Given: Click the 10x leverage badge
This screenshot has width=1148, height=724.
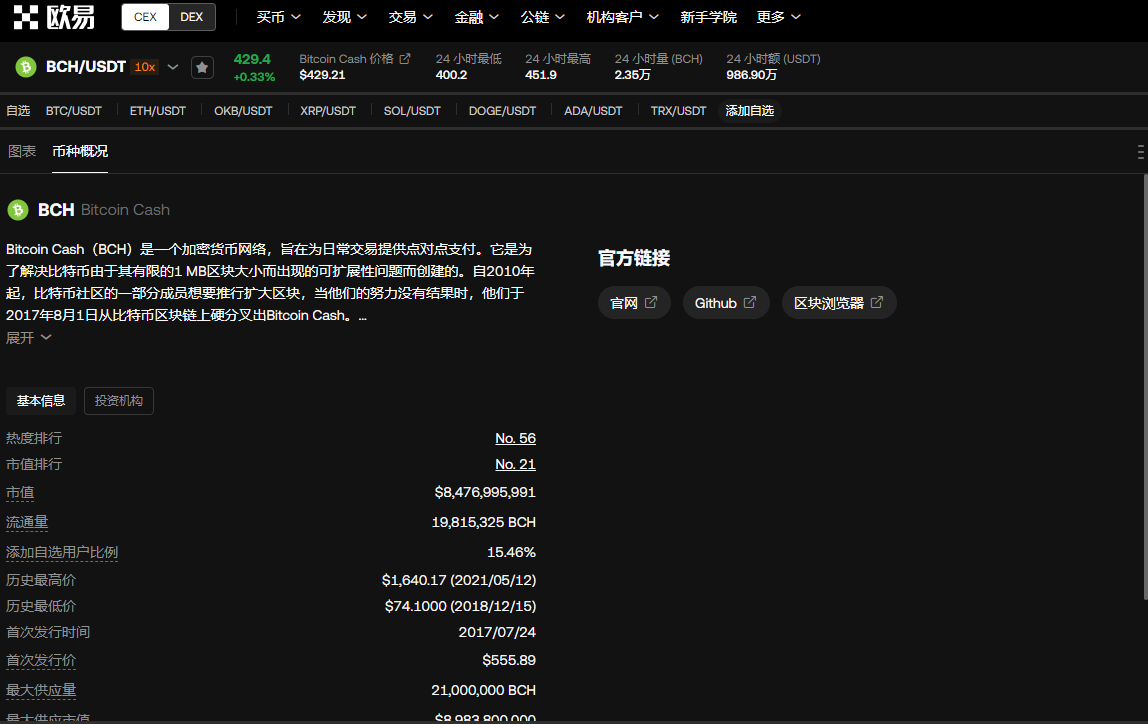Looking at the screenshot, I should pyautogui.click(x=144, y=67).
